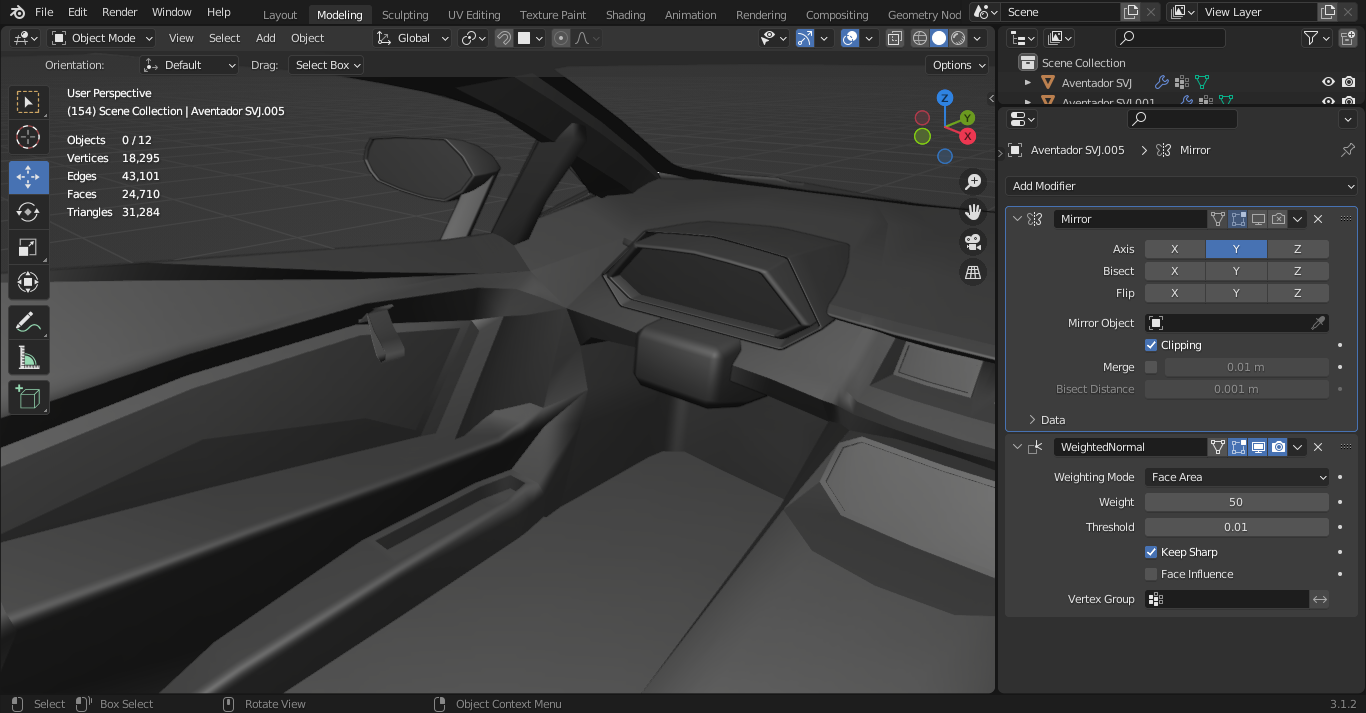Select the Scale tool
Viewport: 1366px width, 713px height.
(x=28, y=248)
